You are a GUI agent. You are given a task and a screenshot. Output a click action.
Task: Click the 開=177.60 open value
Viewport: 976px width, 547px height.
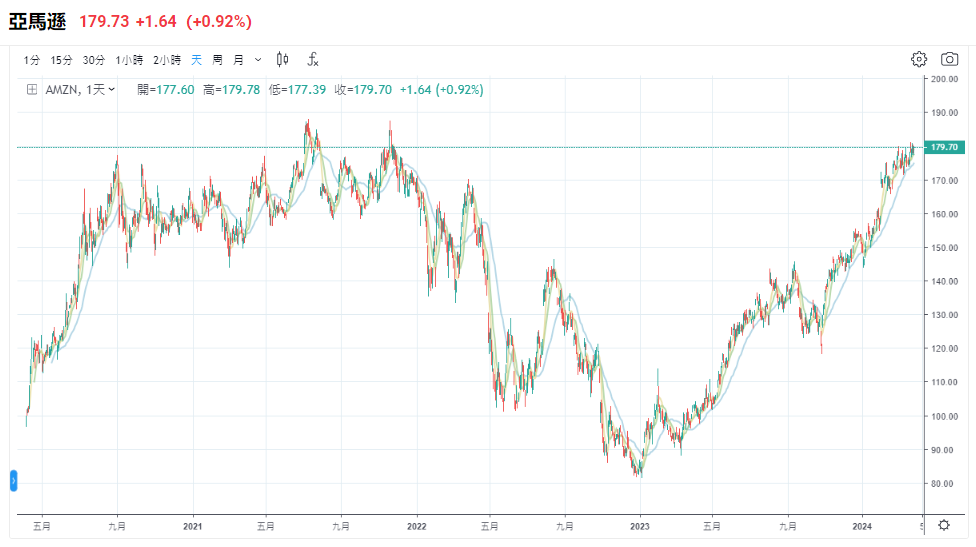point(166,90)
